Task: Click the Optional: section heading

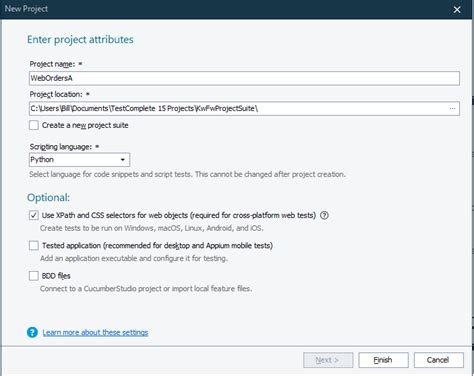Action: pos(49,198)
